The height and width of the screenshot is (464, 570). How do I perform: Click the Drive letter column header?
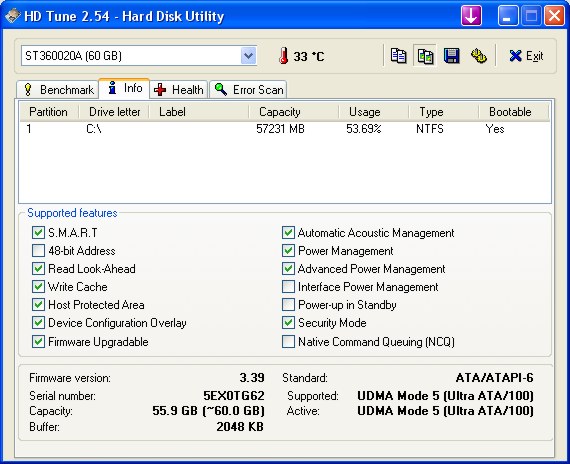click(114, 112)
